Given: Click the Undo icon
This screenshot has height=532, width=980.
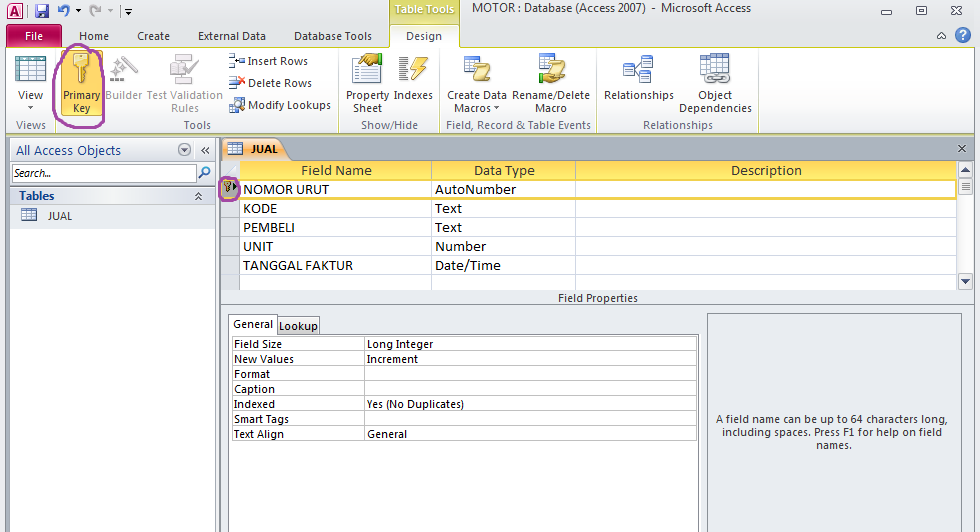Looking at the screenshot, I should click(x=63, y=11).
